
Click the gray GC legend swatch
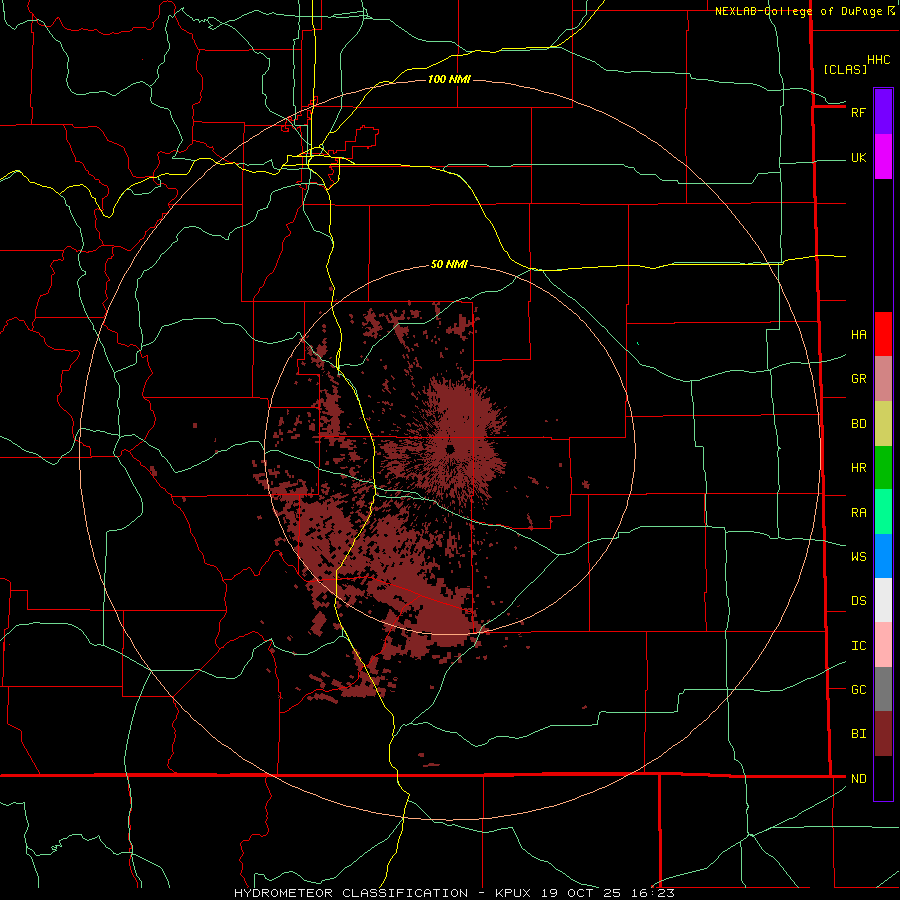tap(883, 689)
